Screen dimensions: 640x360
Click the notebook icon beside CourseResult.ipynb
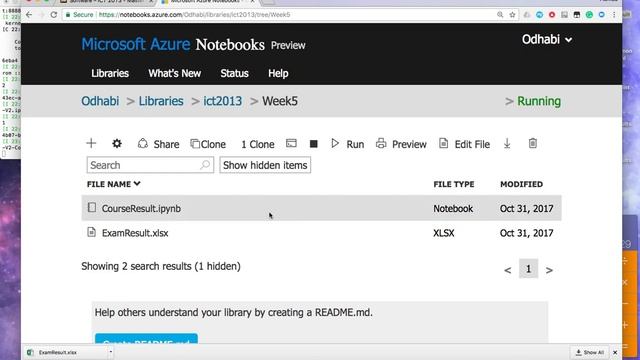click(92, 207)
